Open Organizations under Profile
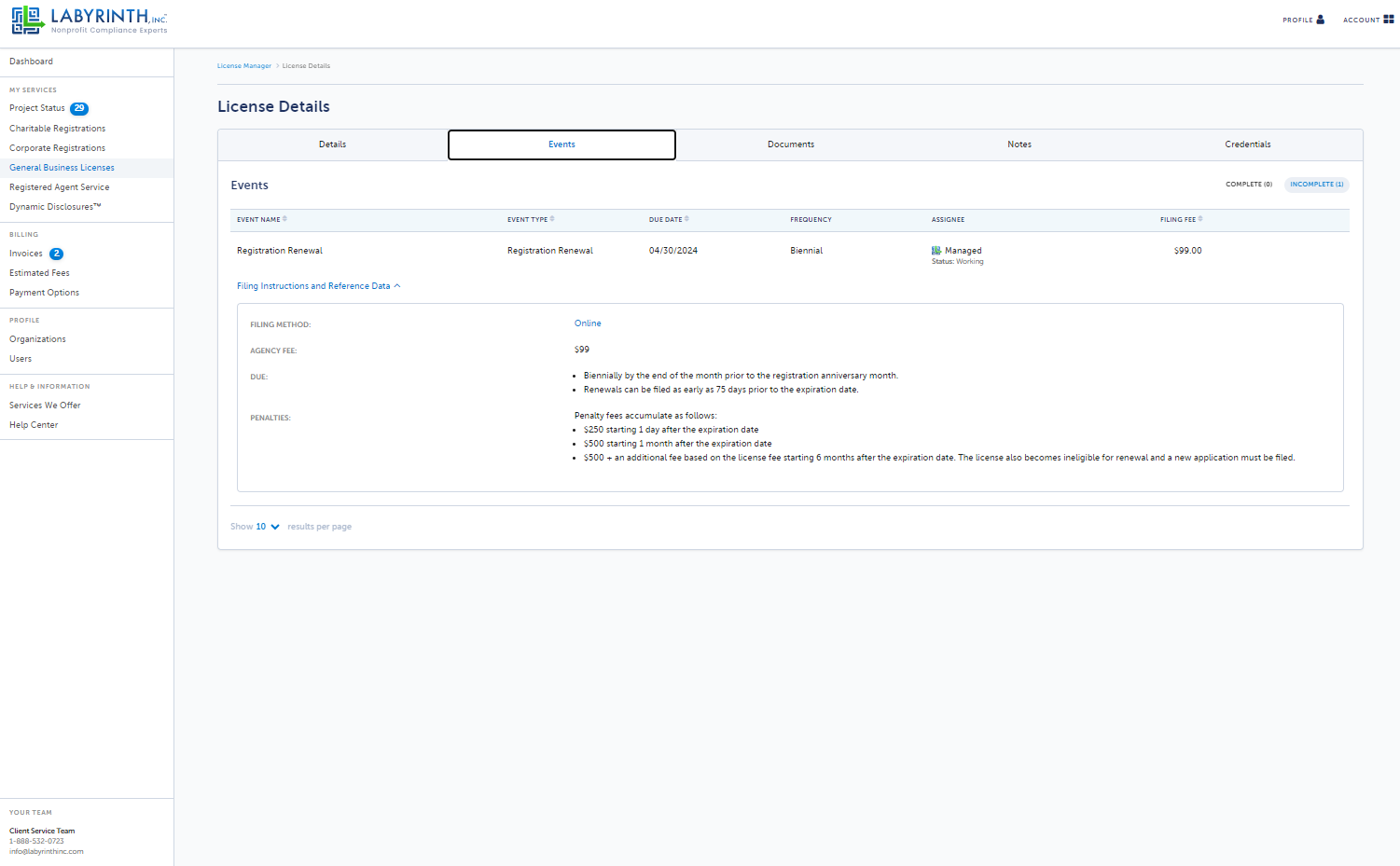The image size is (1400, 866). tap(38, 339)
